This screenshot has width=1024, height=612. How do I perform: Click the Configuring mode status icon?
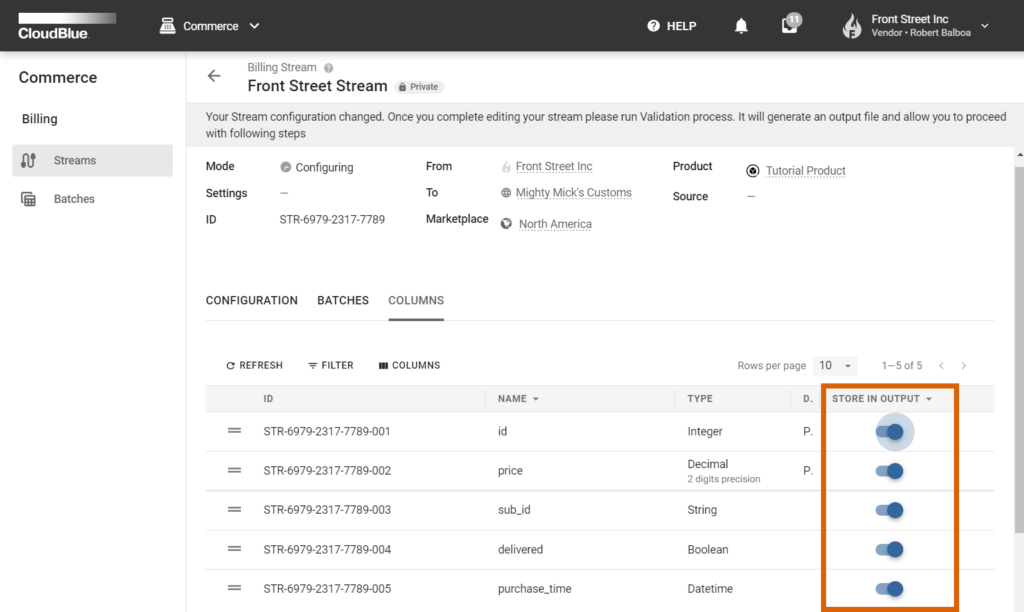coord(285,167)
